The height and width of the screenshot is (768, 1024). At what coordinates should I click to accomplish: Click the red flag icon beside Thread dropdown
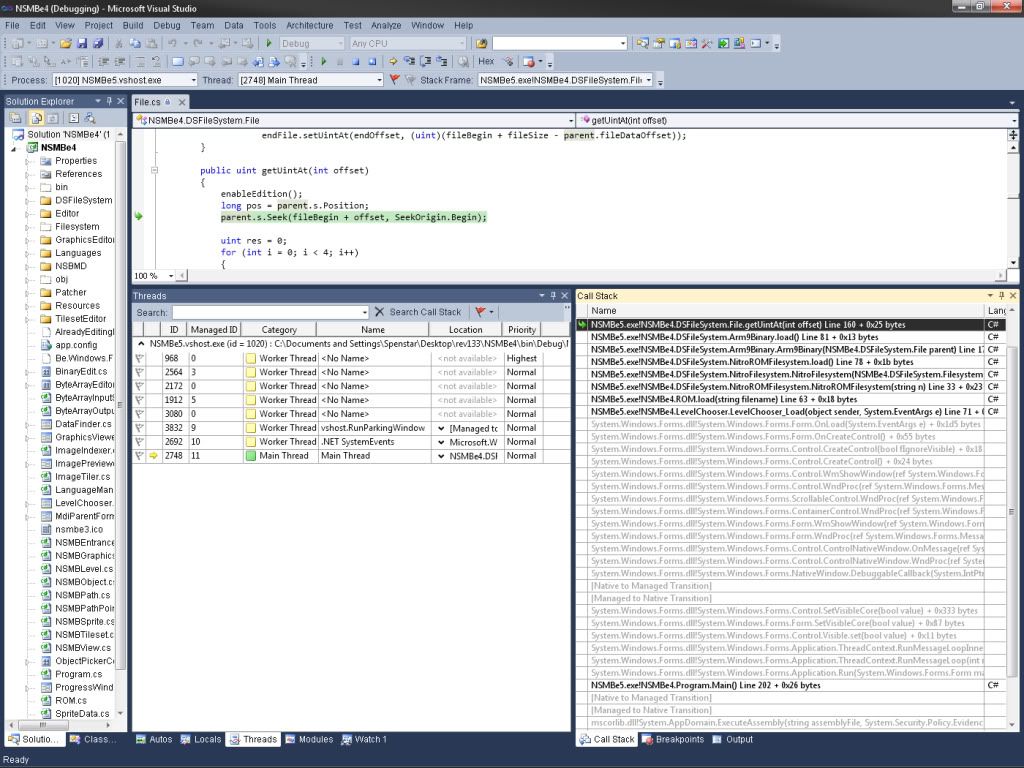point(394,80)
